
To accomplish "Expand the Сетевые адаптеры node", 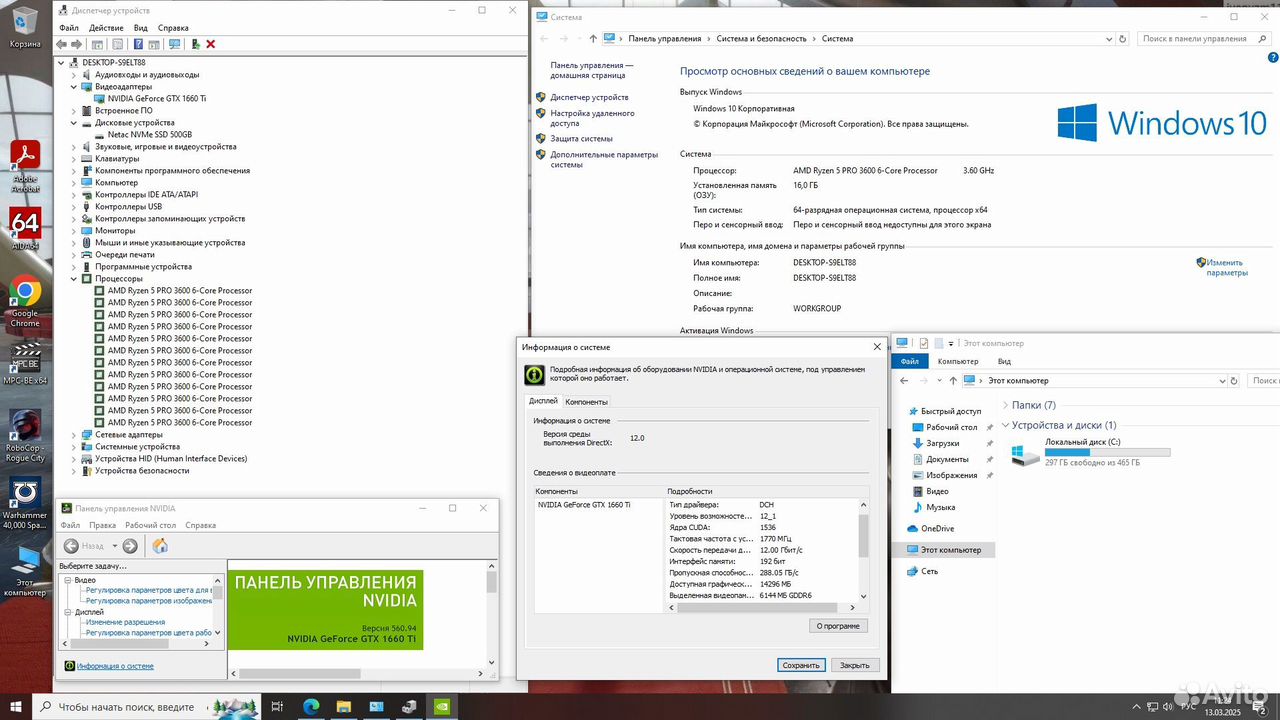I will point(74,435).
